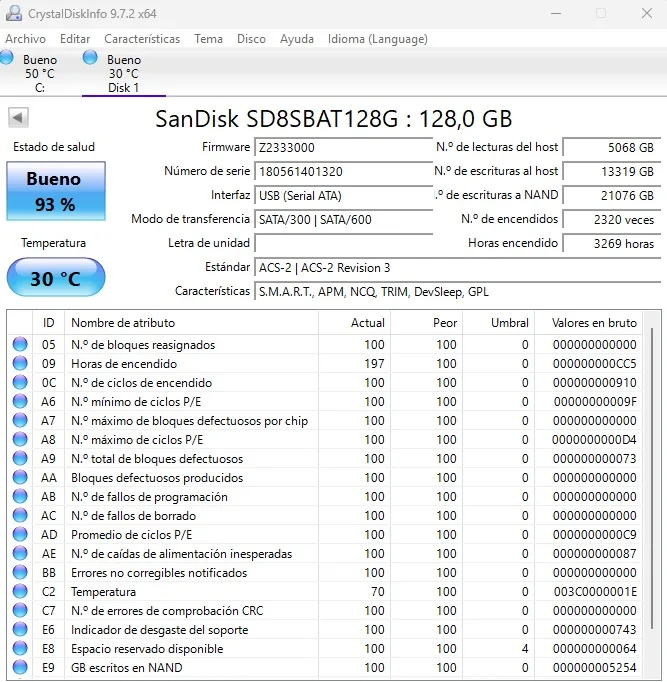Viewport: 667px width, 682px height.
Task: Click the Nombre de atributo column header
Action: [191, 323]
